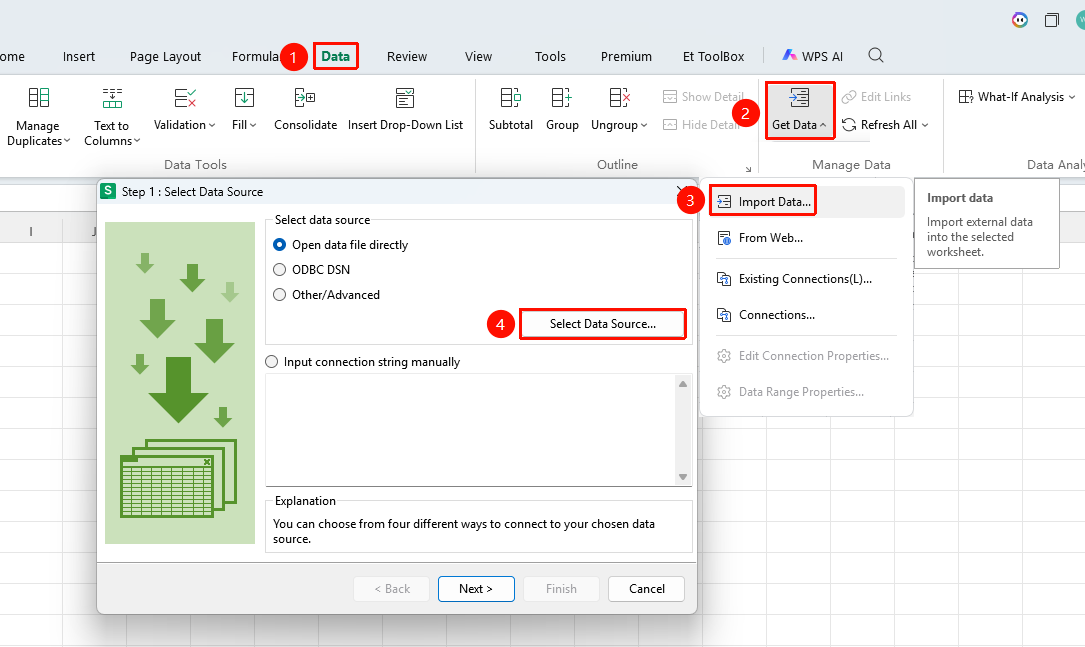Expand the Text to Columns dropdown arrow
1085x647 pixels.
pos(137,141)
